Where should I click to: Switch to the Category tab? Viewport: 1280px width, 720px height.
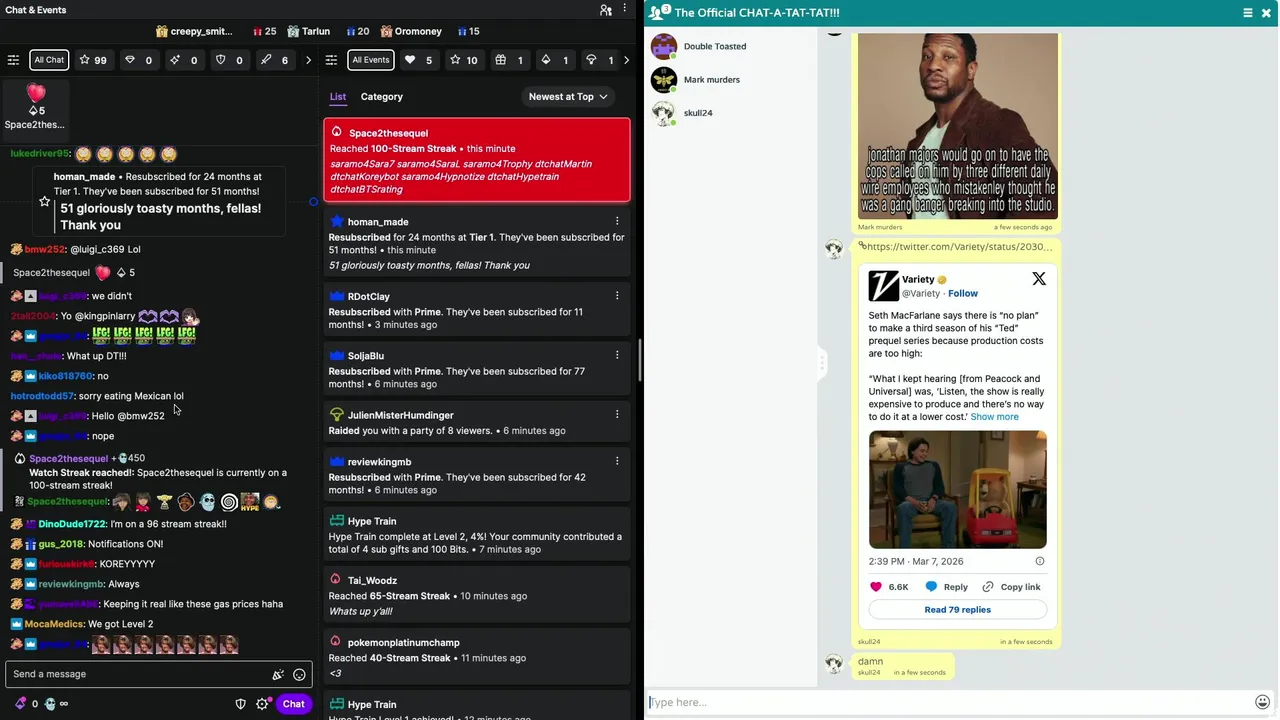coord(381,97)
